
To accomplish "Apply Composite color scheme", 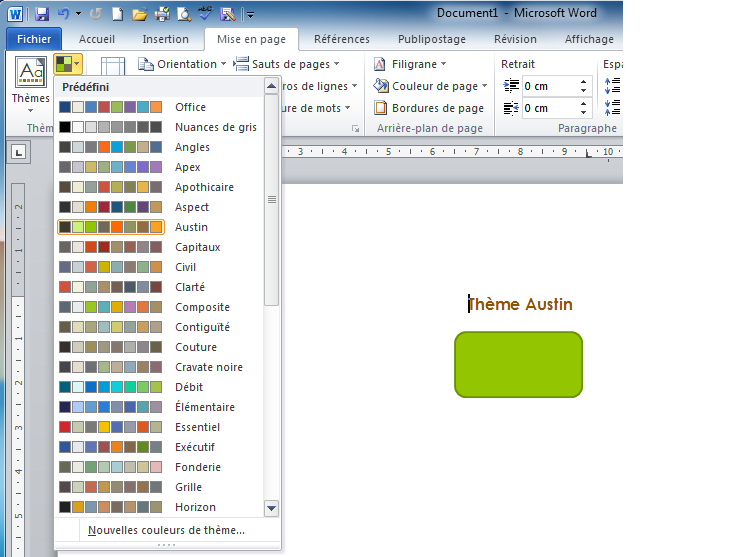I will (159, 307).
